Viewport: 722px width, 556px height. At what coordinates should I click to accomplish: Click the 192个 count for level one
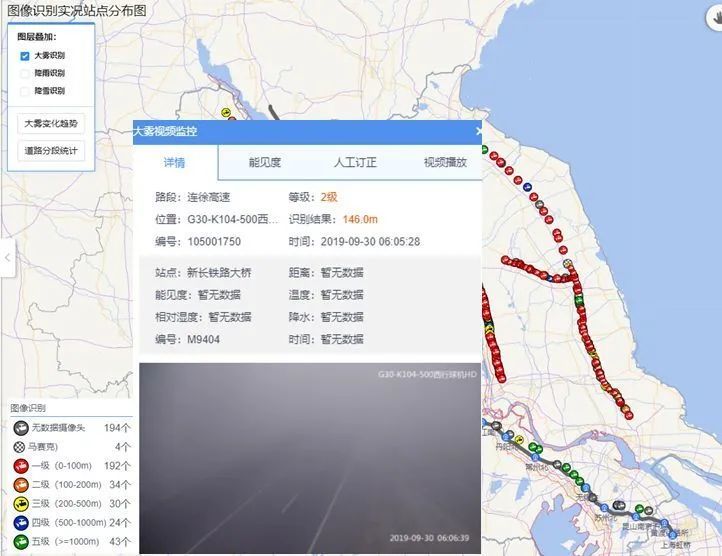(117, 466)
